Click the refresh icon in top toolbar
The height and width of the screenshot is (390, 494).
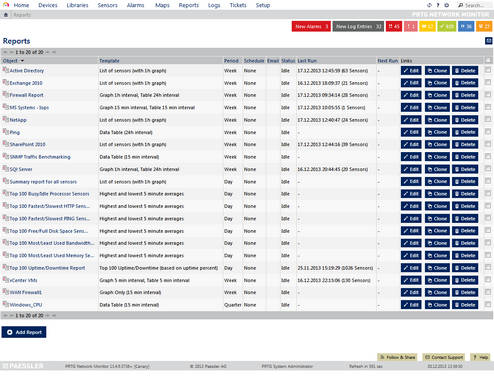coord(429,5)
